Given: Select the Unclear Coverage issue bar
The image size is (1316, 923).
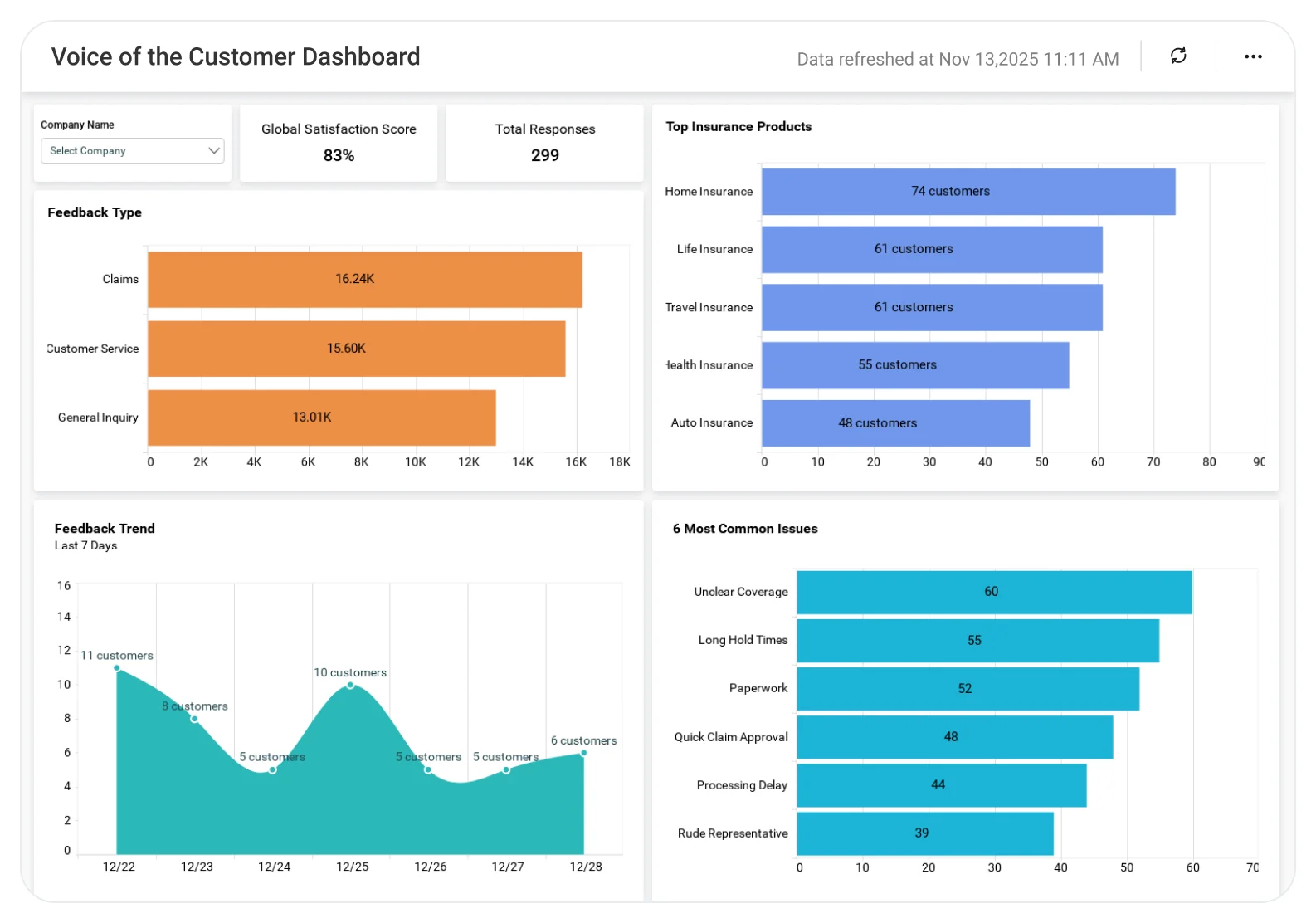Looking at the screenshot, I should [x=994, y=592].
